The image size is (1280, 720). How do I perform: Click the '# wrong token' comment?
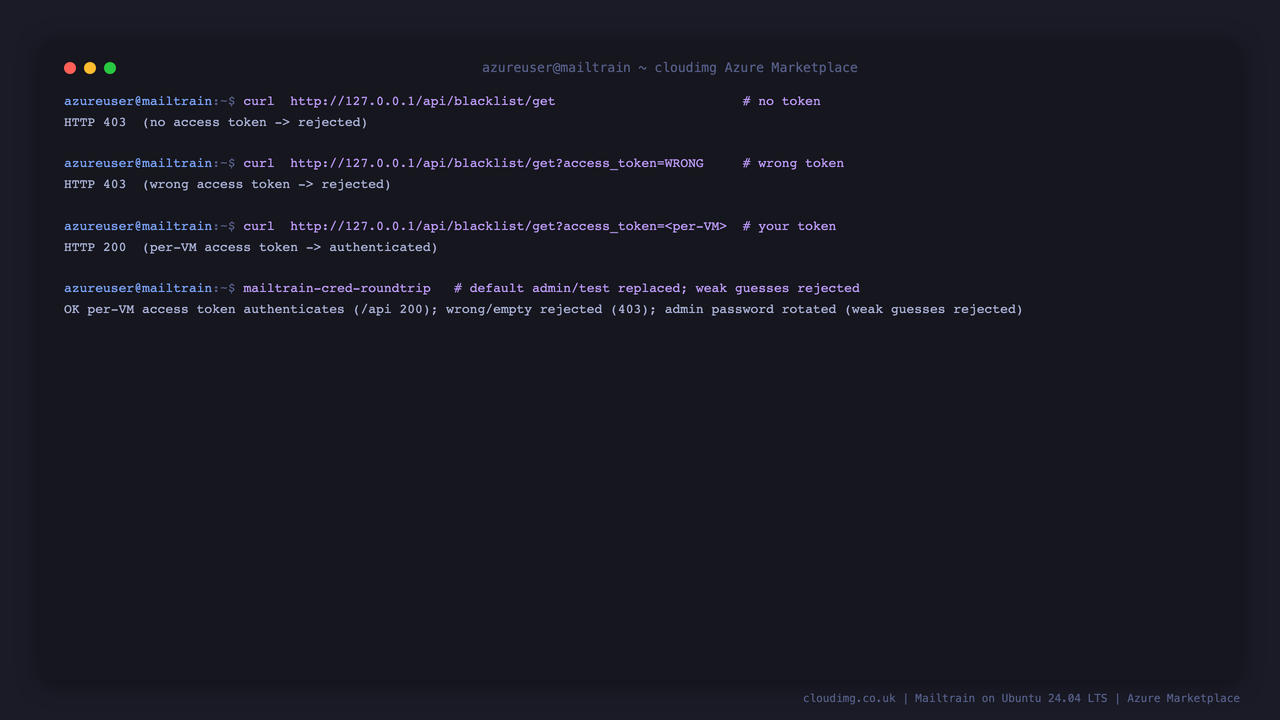coord(793,163)
